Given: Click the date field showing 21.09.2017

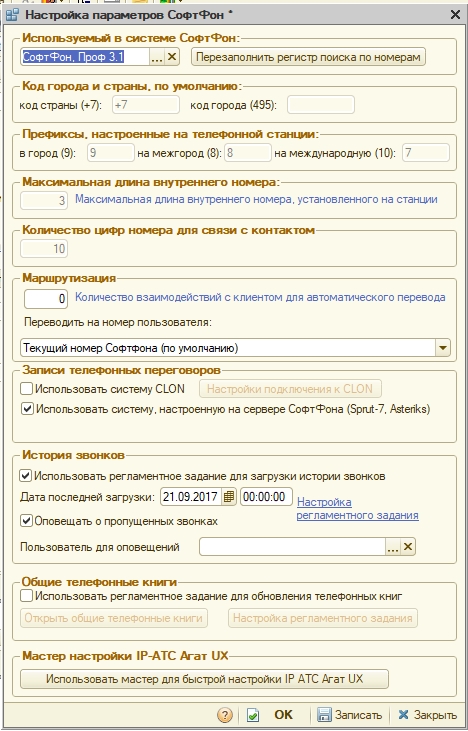Looking at the screenshot, I should point(192,497).
